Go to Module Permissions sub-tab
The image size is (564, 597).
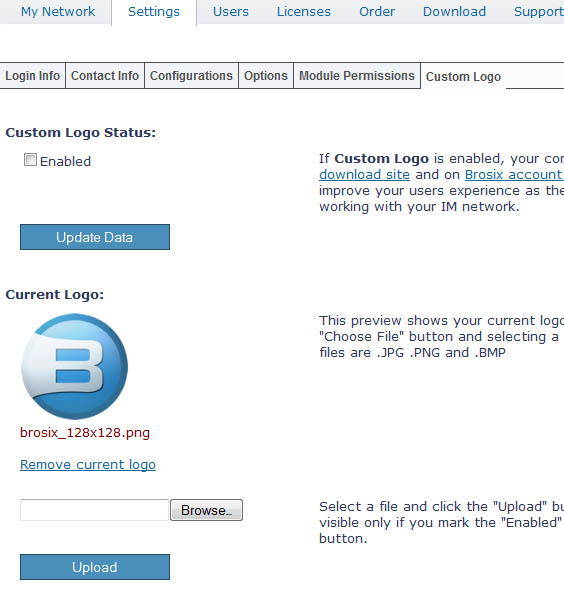357,76
